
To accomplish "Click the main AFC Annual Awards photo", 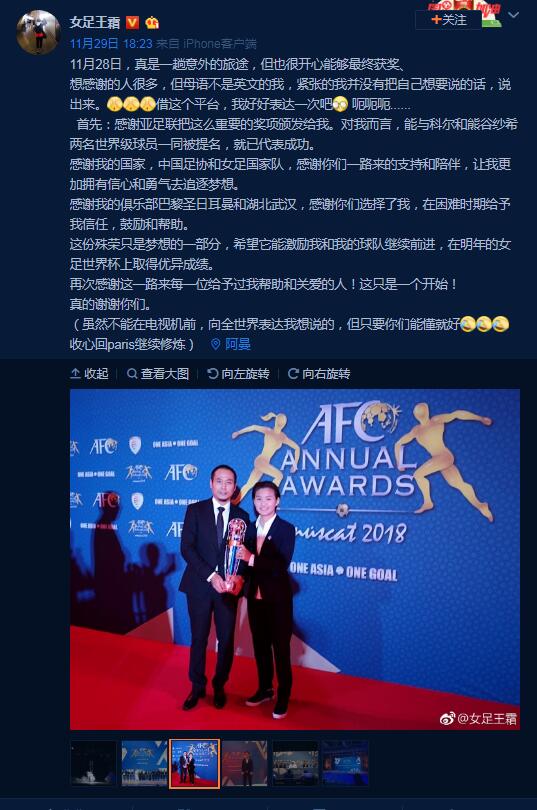I will tap(295, 559).
